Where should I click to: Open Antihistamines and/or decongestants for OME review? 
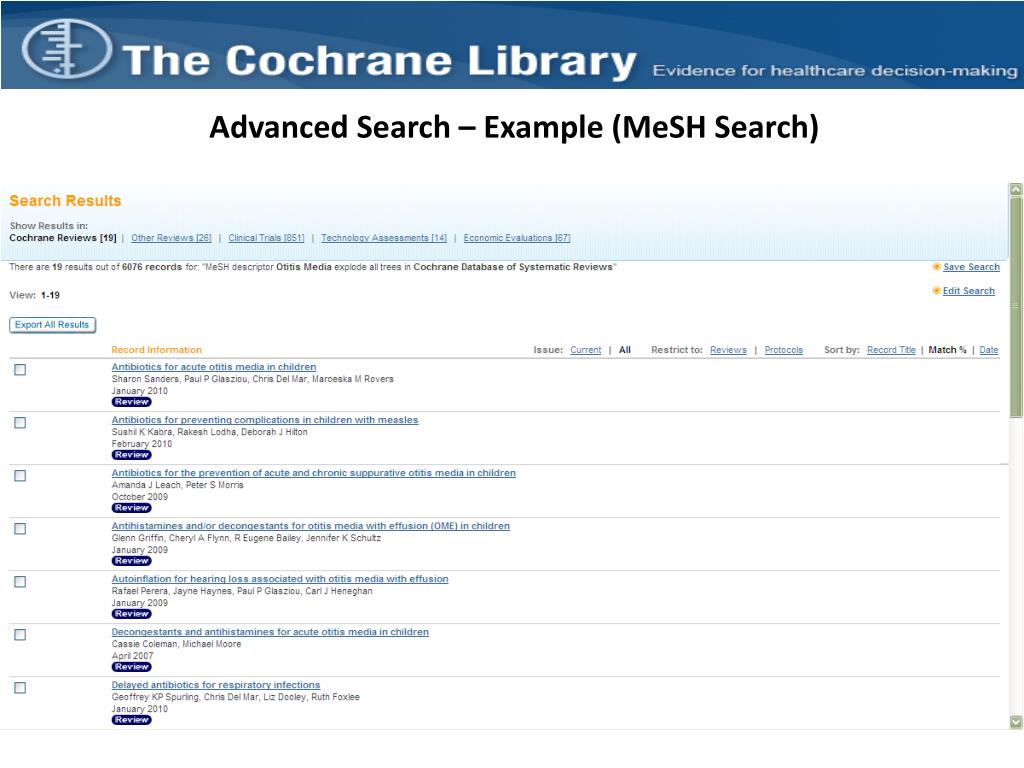point(311,526)
